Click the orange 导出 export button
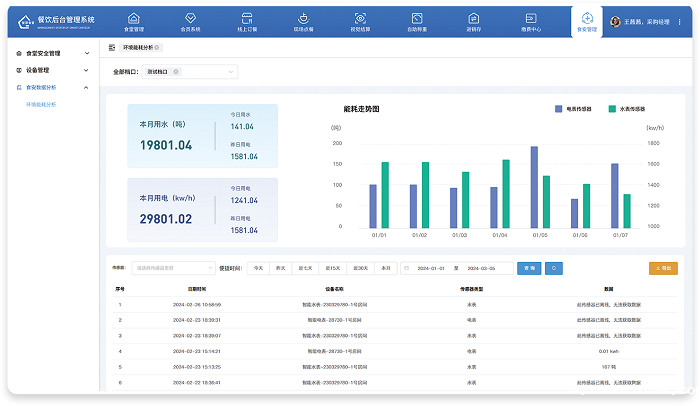Viewport: 700px width, 406px height. click(663, 268)
